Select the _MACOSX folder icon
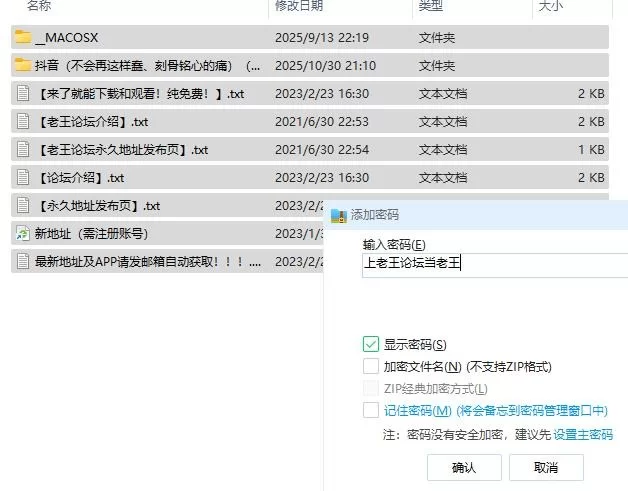The height and width of the screenshot is (491, 628). tap(23, 37)
